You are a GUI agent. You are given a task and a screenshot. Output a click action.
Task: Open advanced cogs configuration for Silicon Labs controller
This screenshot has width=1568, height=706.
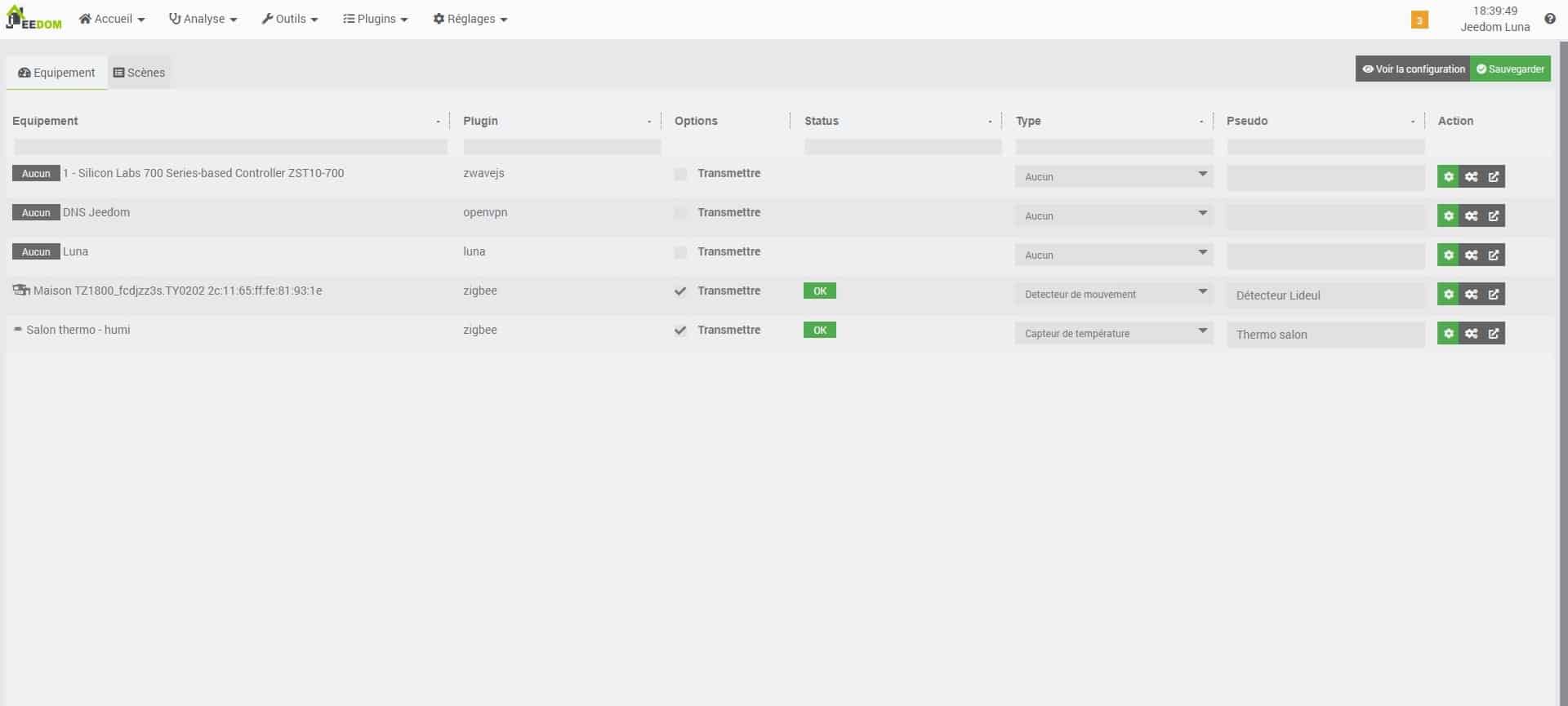[x=1471, y=176]
